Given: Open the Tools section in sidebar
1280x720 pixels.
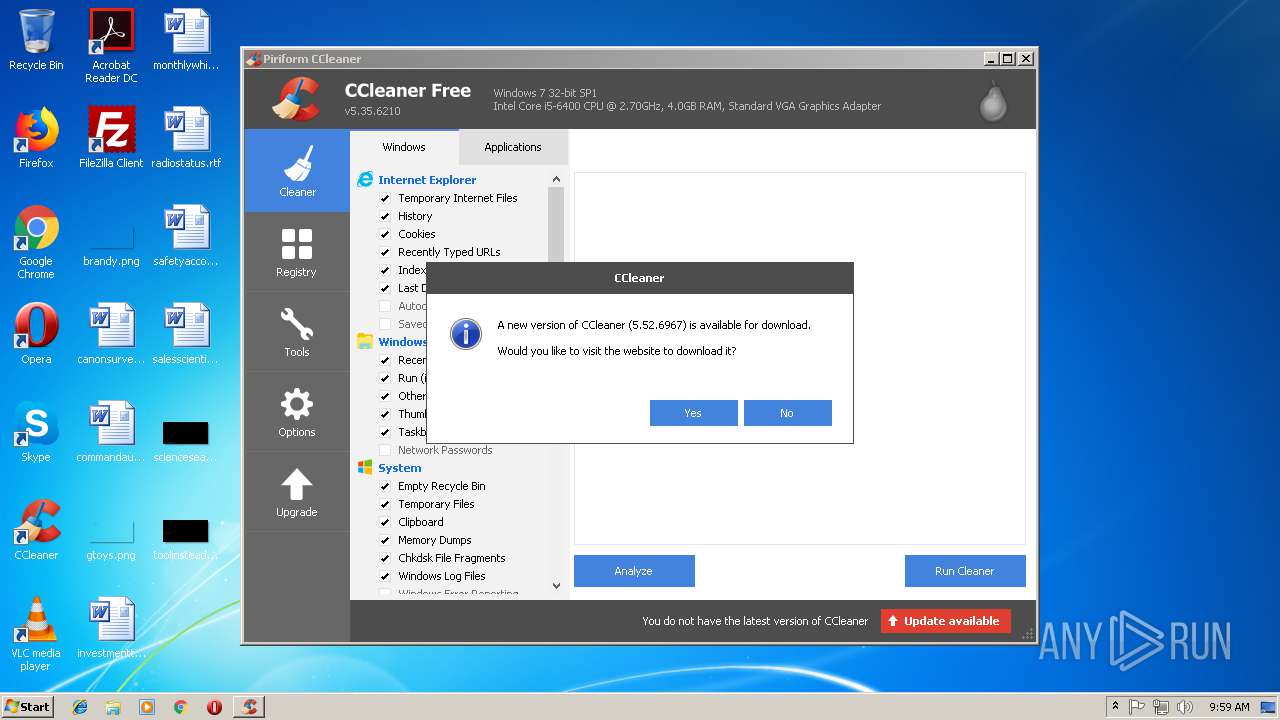Looking at the screenshot, I should [x=297, y=332].
